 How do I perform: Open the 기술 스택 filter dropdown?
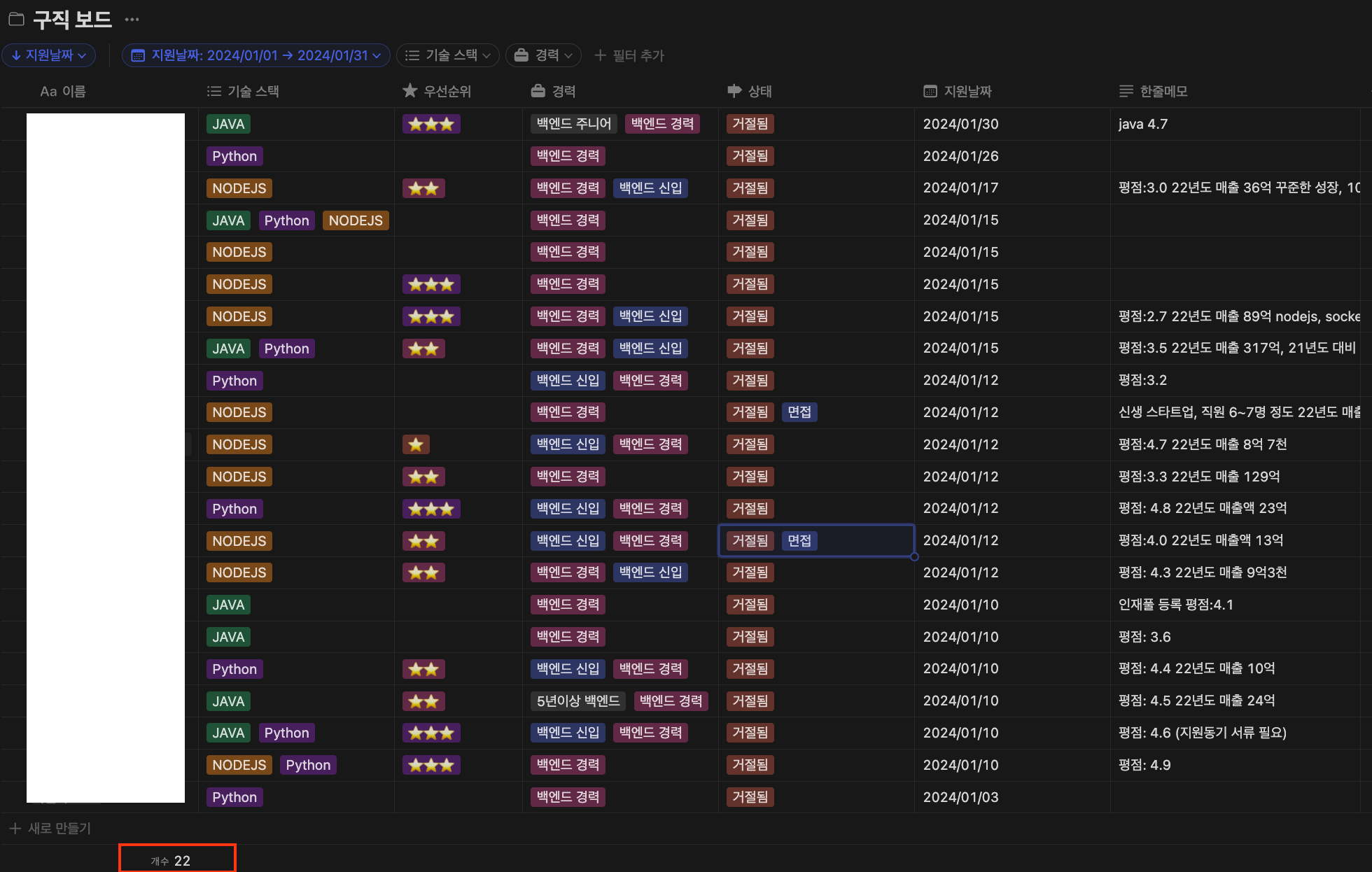[x=448, y=55]
